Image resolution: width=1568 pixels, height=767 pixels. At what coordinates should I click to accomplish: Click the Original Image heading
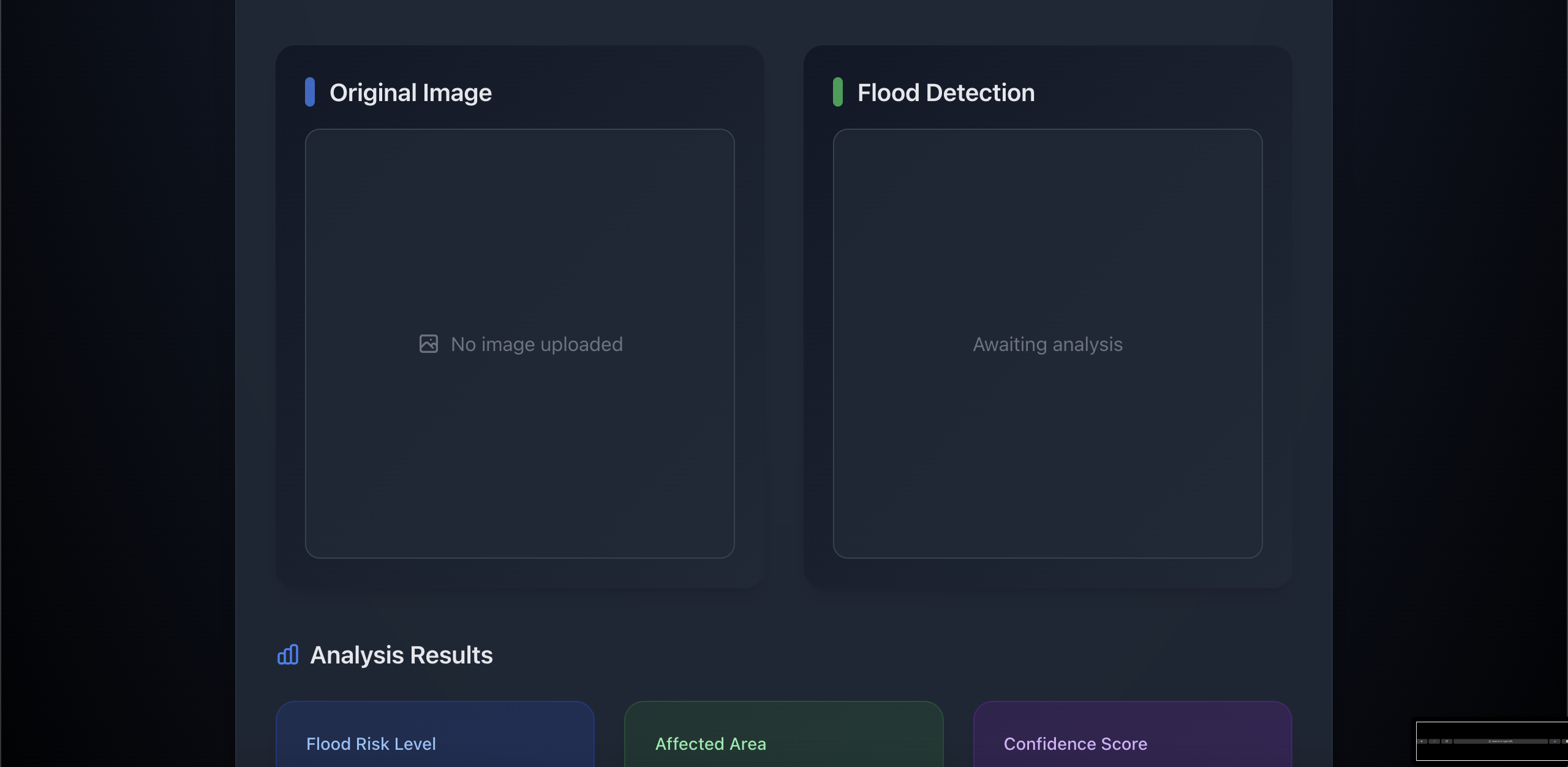410,93
